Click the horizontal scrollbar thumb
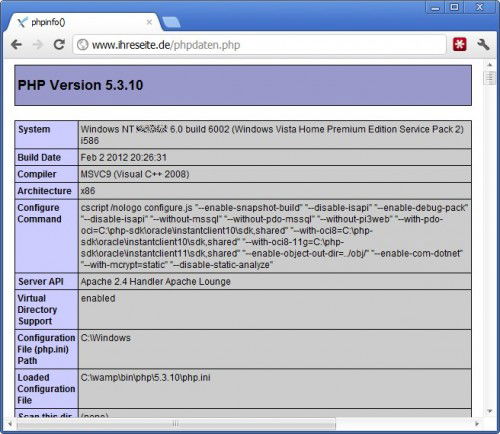This screenshot has width=500, height=434. [x=176, y=424]
